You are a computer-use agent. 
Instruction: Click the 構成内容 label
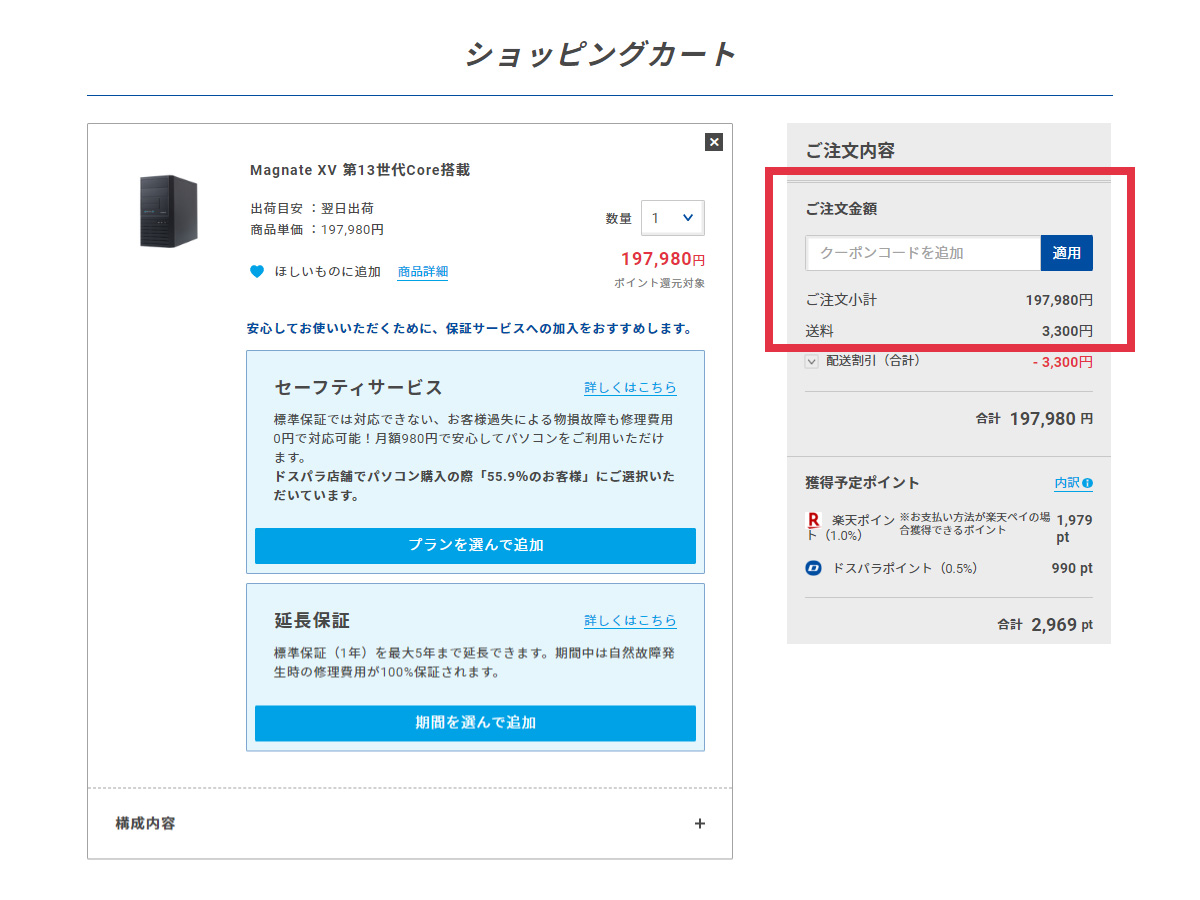click(146, 824)
